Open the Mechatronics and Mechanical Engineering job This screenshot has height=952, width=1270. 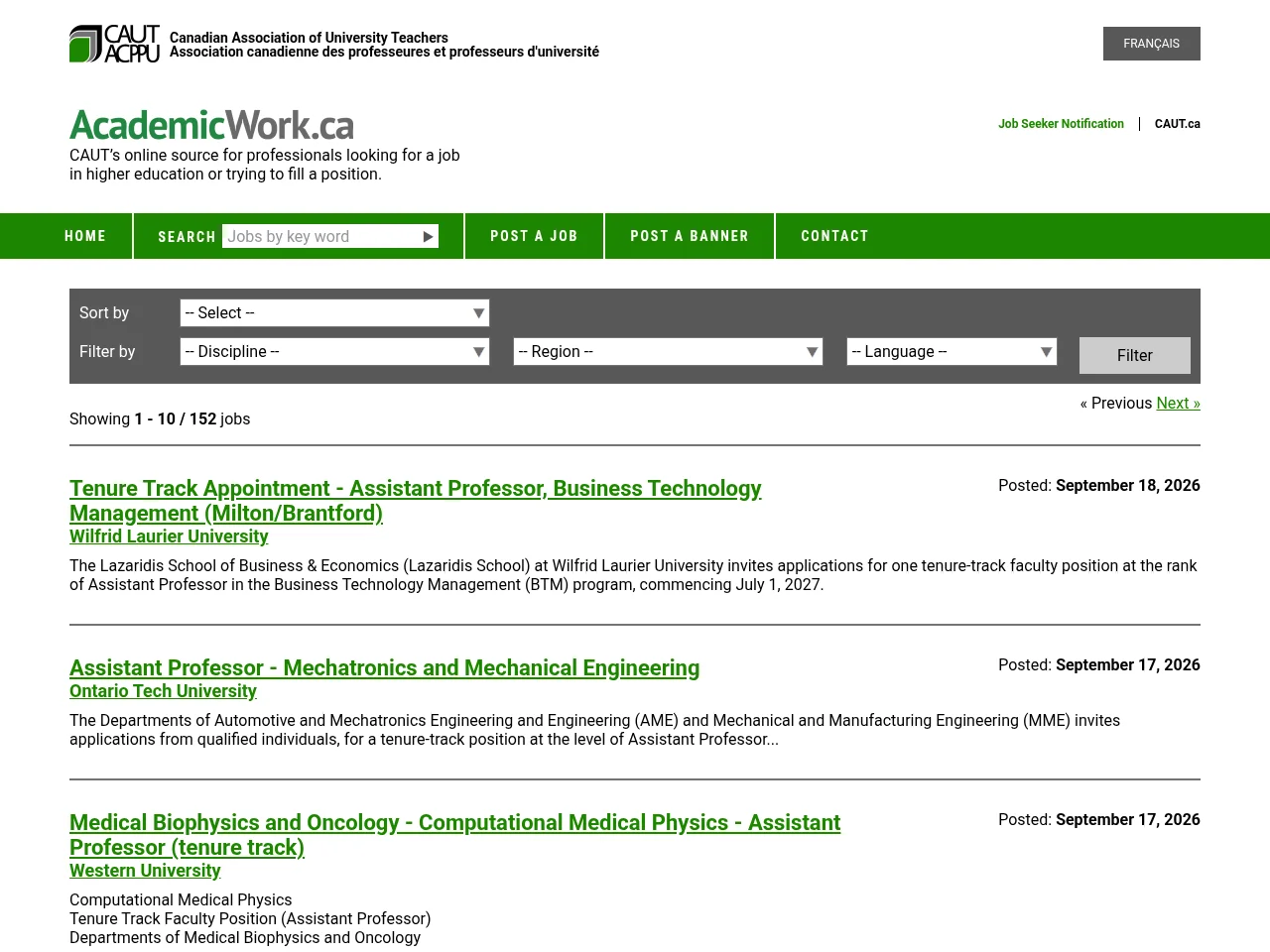(384, 668)
